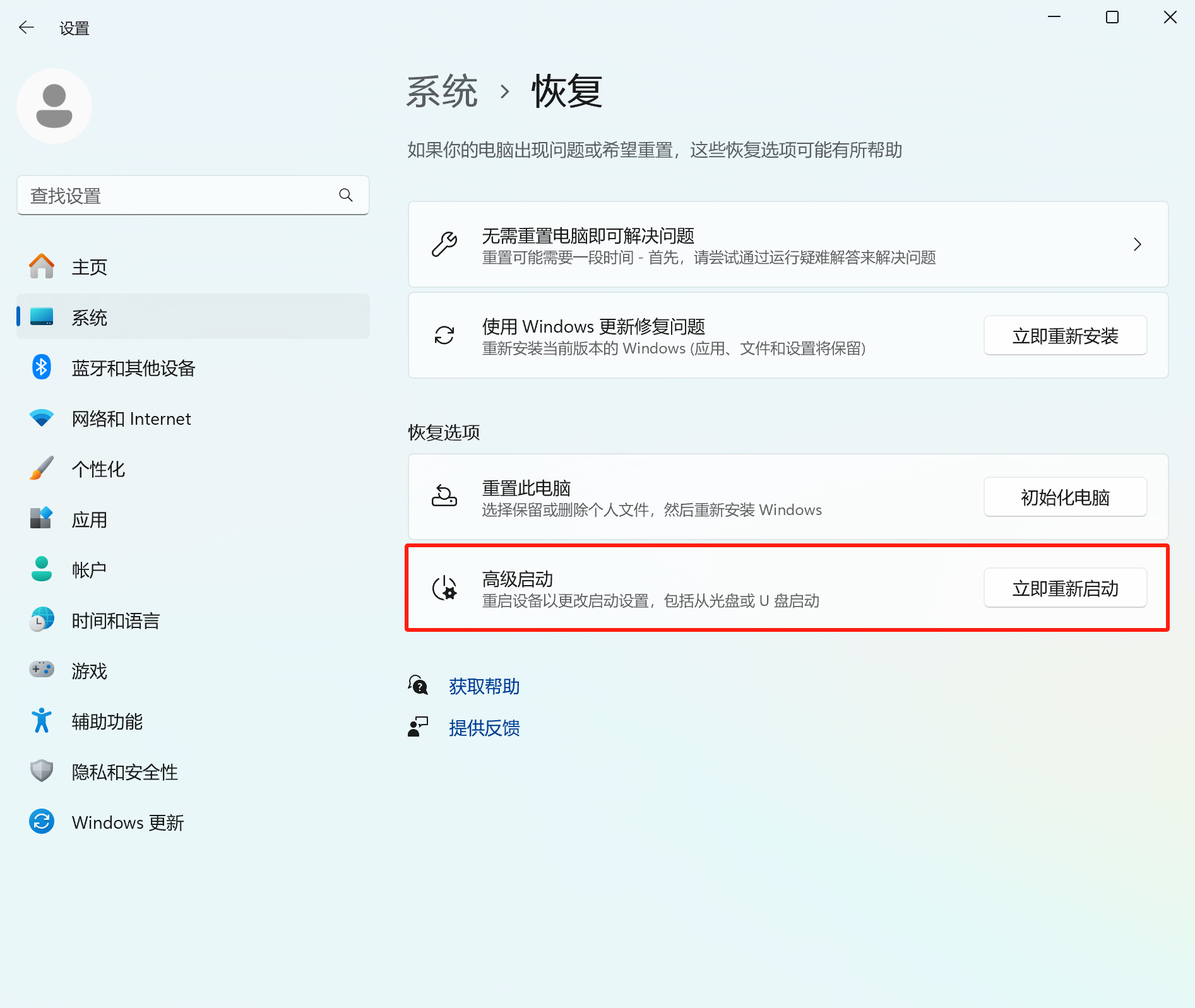
Task: Click the Wi-Fi network icon
Action: 42,418
